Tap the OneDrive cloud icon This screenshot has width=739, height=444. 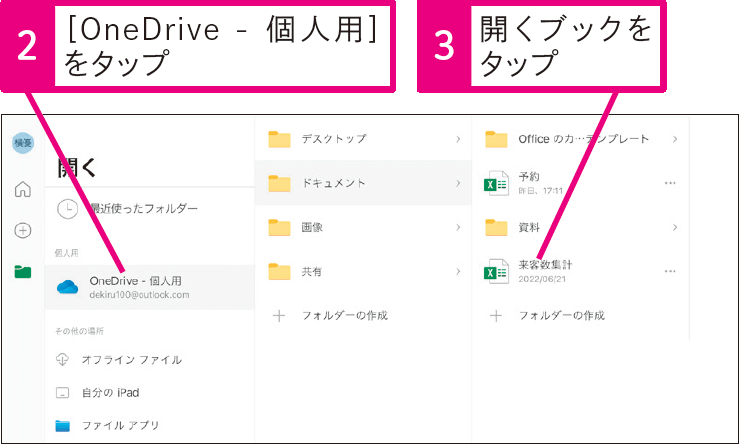67,287
